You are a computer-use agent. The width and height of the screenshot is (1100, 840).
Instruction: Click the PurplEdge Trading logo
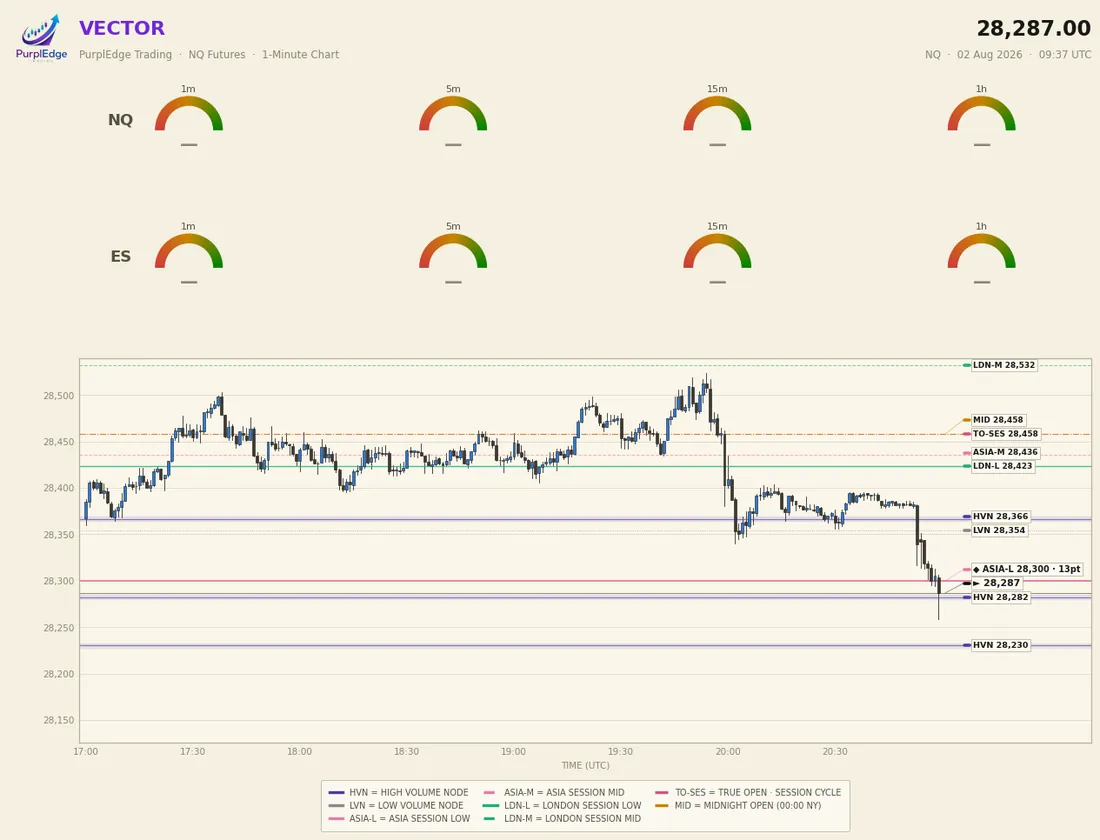click(41, 39)
